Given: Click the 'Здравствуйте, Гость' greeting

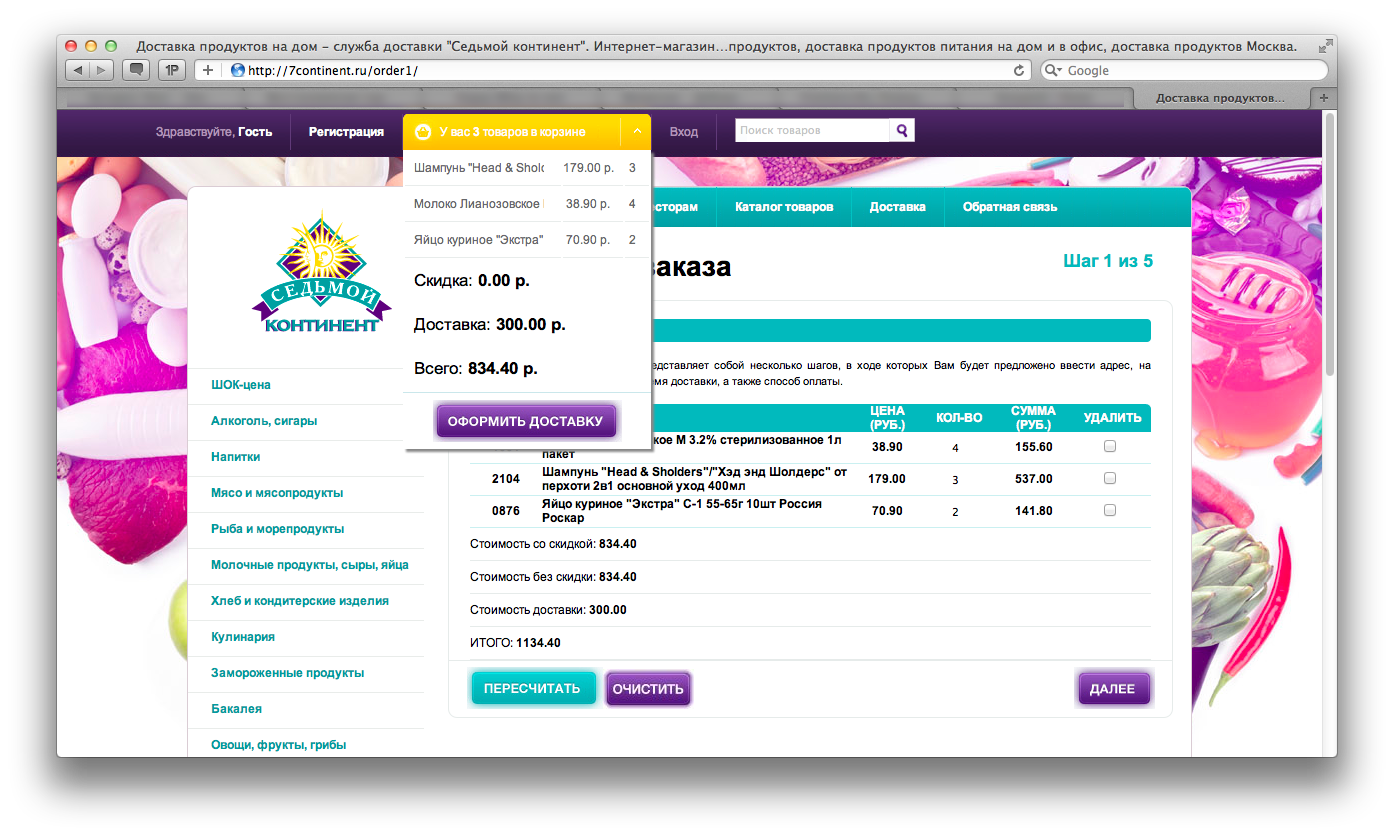Looking at the screenshot, I should pyautogui.click(x=214, y=132).
